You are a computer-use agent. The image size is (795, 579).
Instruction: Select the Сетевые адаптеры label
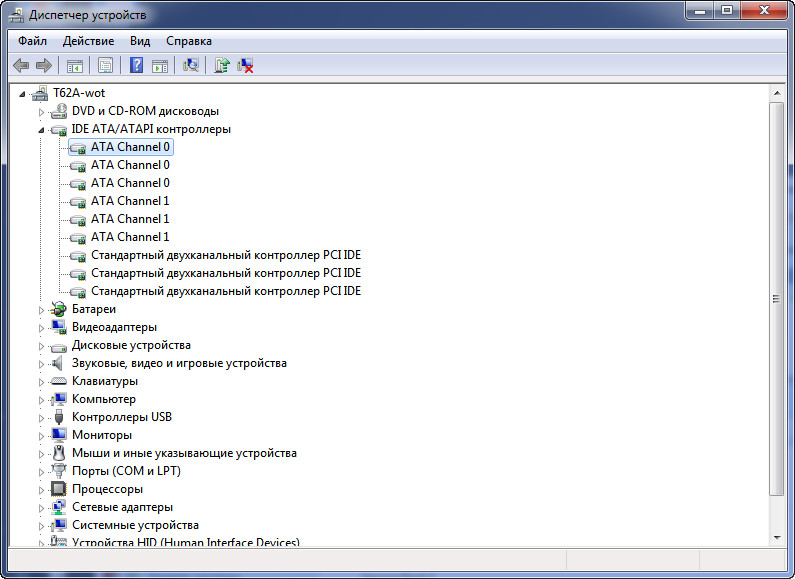(x=123, y=507)
